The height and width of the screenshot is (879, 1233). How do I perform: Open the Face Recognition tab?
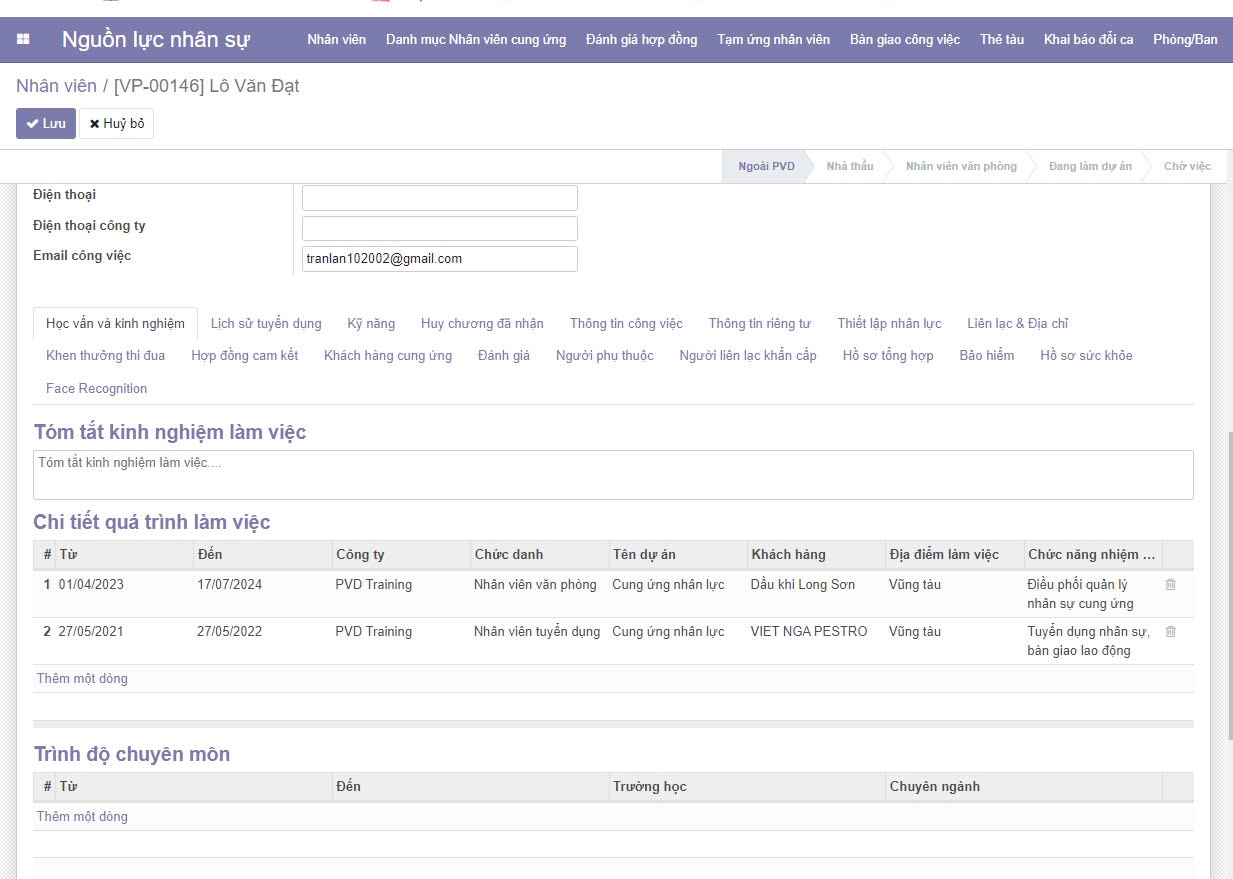click(96, 389)
